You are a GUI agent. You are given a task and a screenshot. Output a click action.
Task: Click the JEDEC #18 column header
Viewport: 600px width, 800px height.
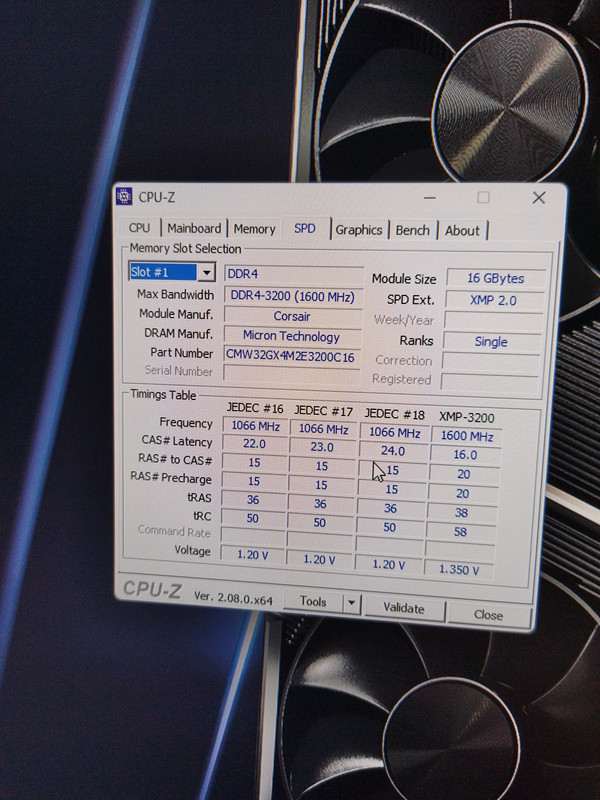coord(394,415)
